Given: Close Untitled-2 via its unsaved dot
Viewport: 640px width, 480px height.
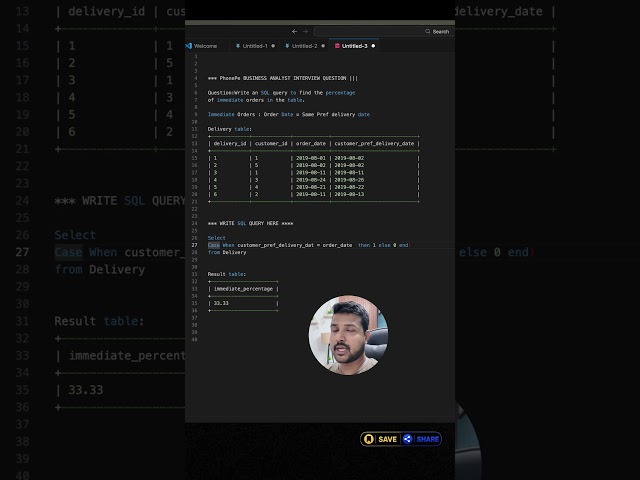Looking at the screenshot, I should 323,46.
